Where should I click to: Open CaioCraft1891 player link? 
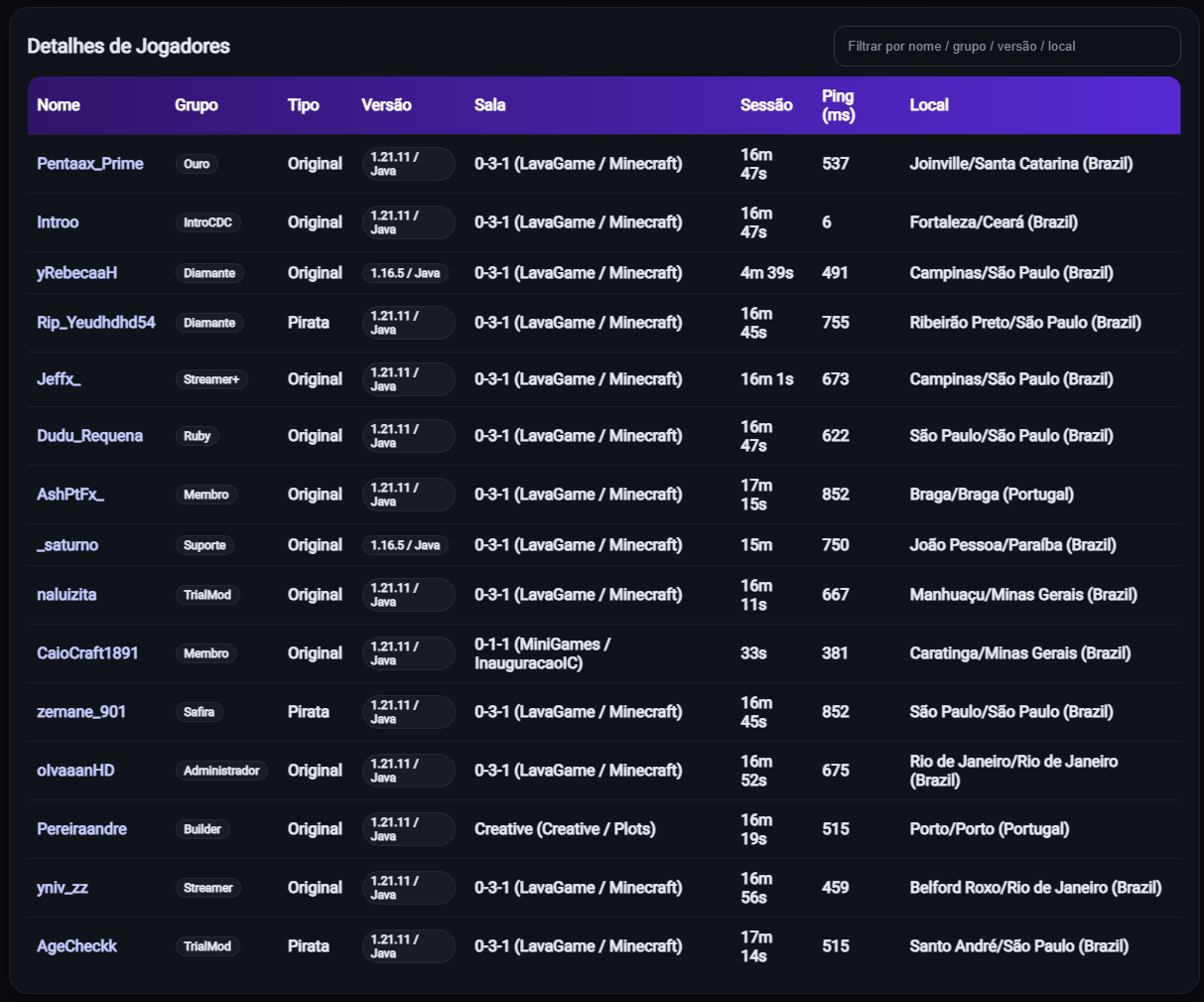[x=87, y=653]
